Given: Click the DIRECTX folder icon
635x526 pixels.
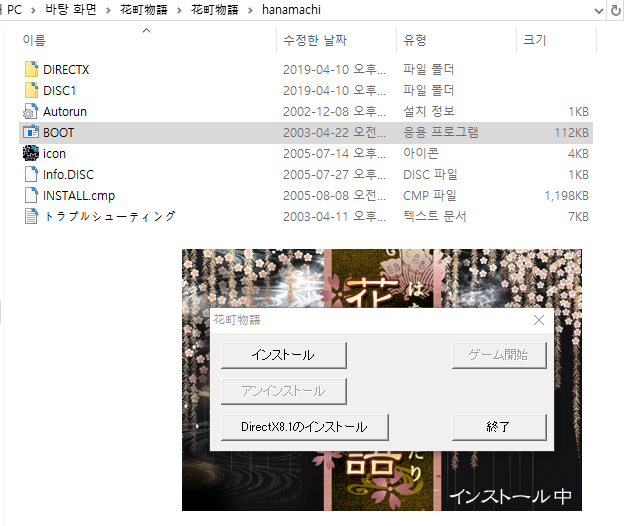Looking at the screenshot, I should point(31,69).
